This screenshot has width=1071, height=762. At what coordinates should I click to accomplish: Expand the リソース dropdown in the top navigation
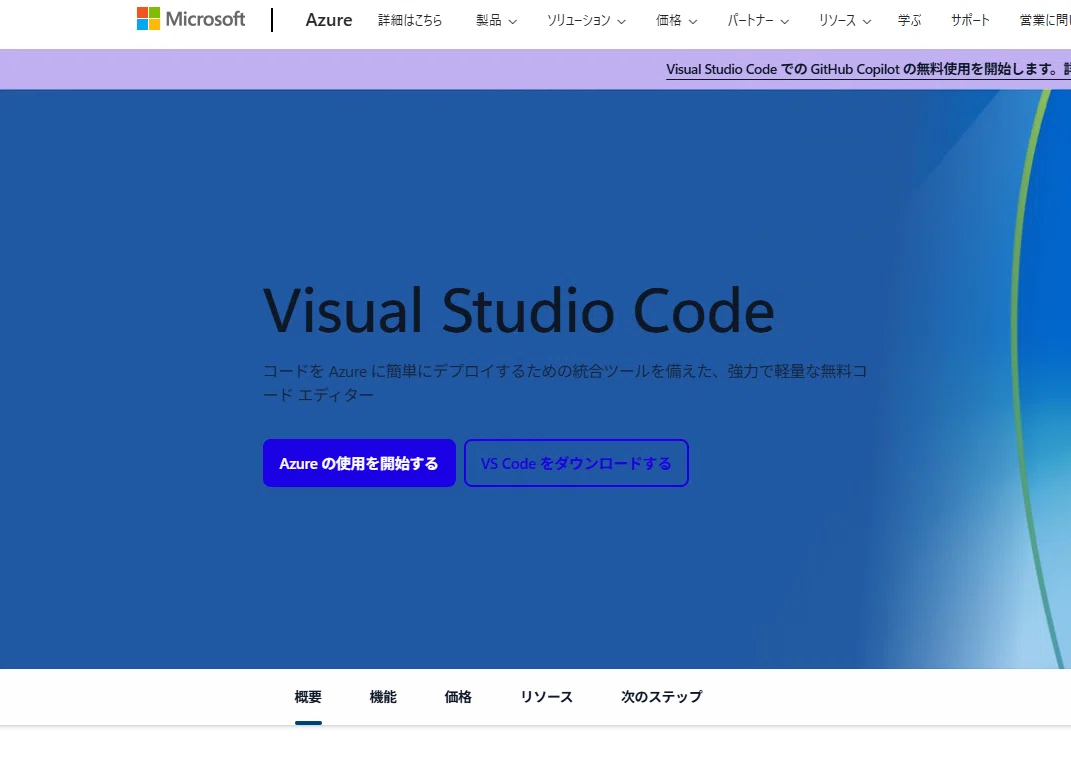tap(845, 20)
